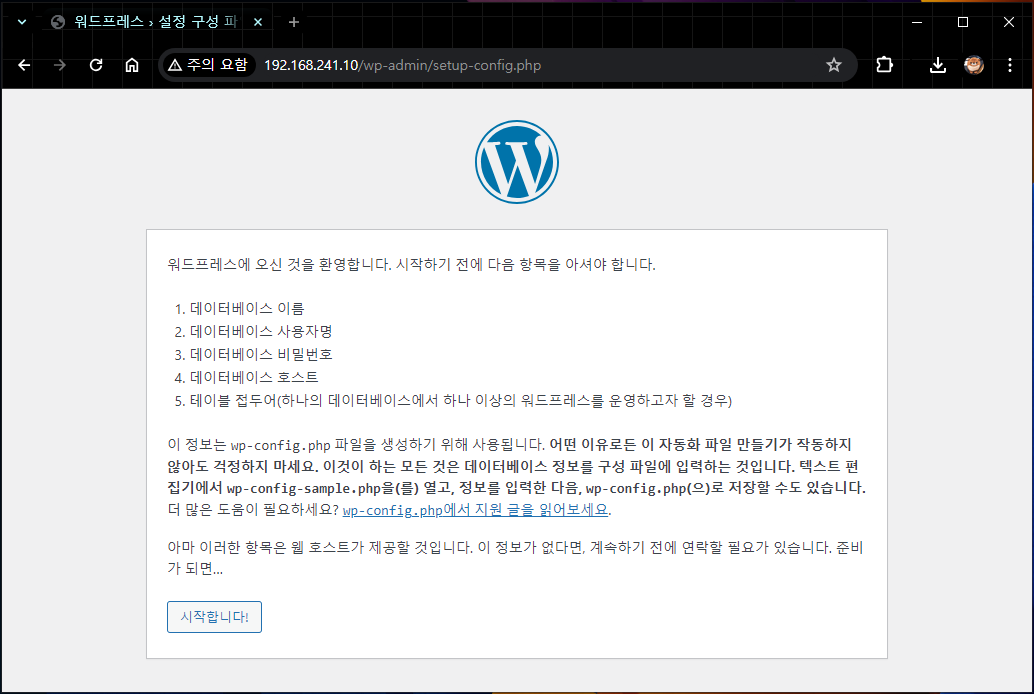Show site info via 주의 요함 badge
Image resolution: width=1034 pixels, height=694 pixels.
pos(208,65)
